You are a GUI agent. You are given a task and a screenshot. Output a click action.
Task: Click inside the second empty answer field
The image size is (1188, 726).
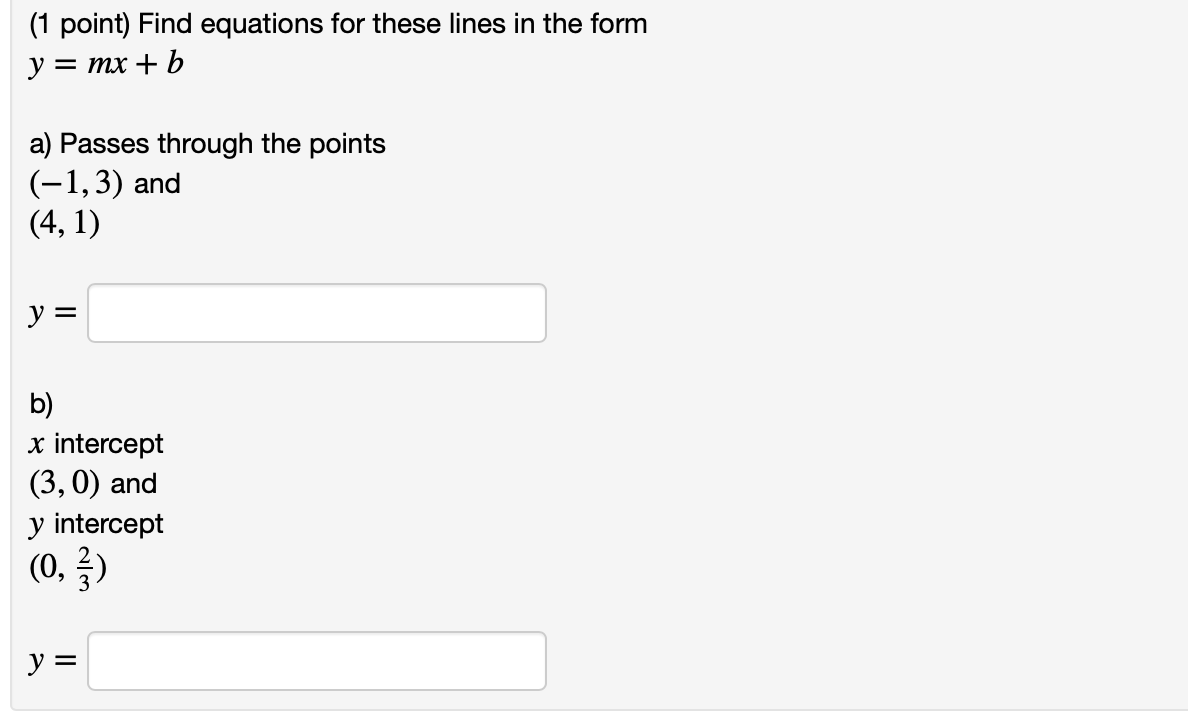click(316, 661)
